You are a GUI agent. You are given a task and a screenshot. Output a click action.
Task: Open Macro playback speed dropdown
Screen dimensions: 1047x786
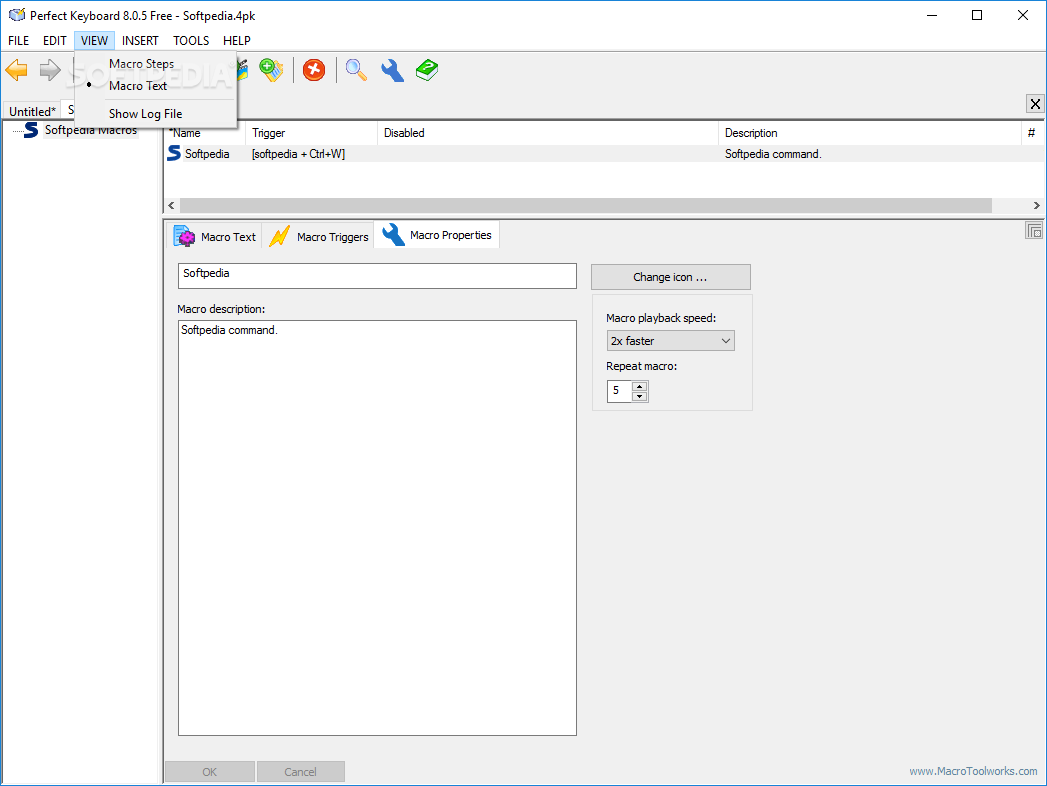coord(670,341)
